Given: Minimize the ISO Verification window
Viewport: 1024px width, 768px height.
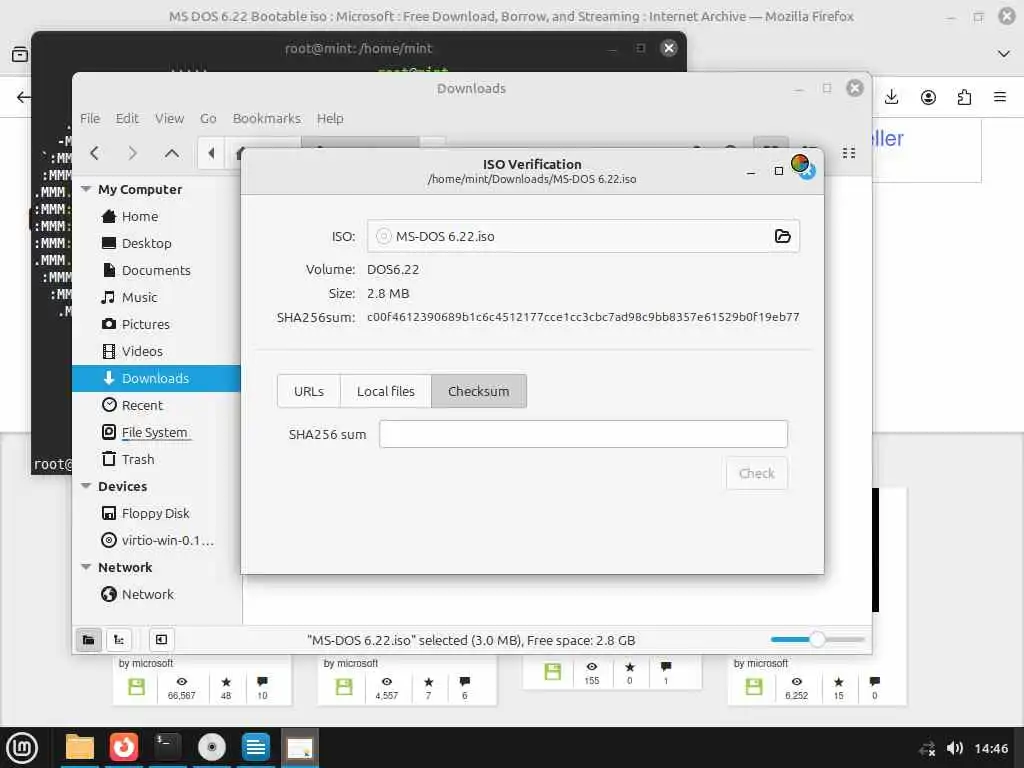Looking at the screenshot, I should (x=751, y=171).
